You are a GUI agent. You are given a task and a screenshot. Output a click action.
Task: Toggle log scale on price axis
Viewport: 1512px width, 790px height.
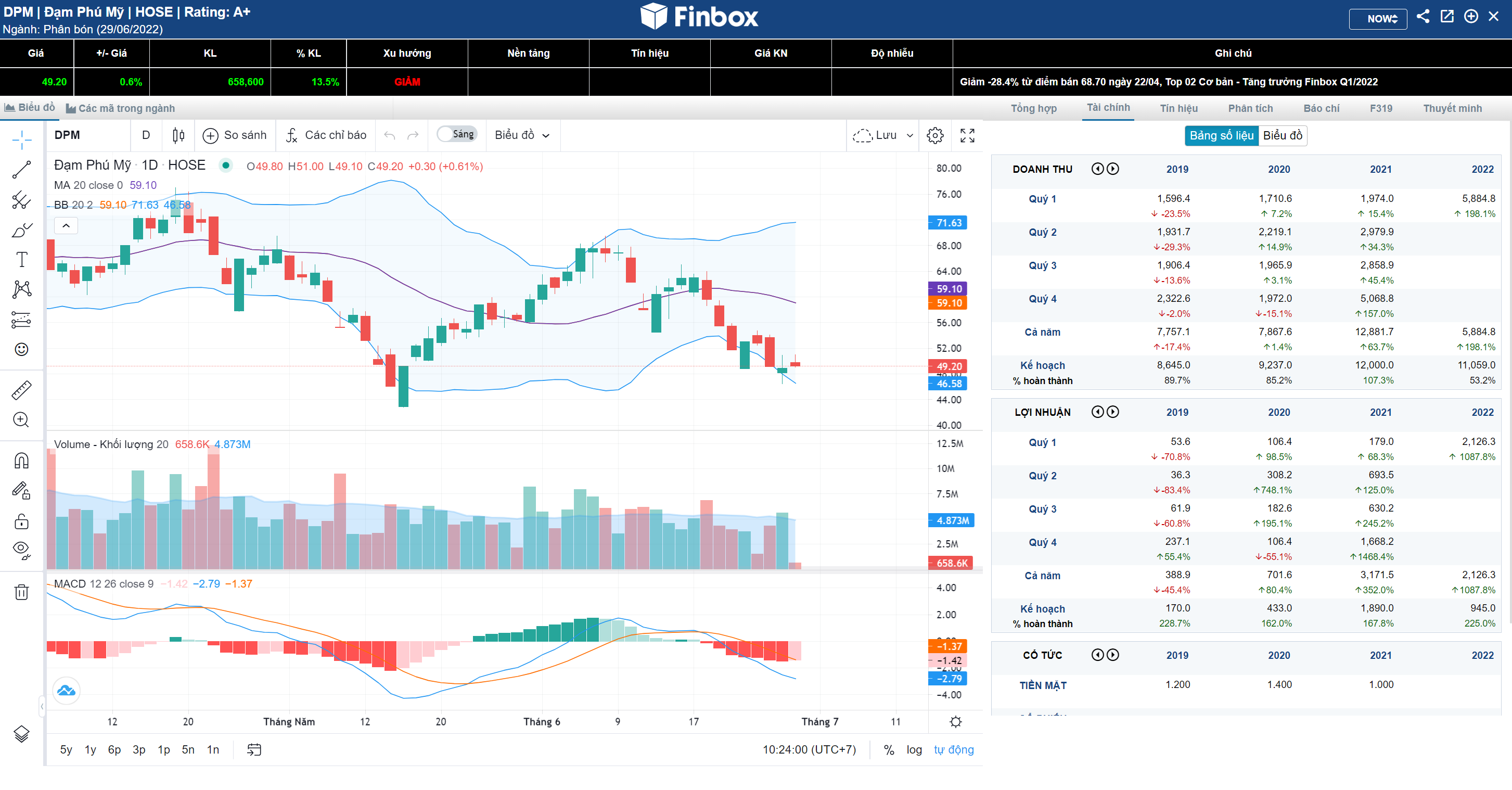coord(914,749)
